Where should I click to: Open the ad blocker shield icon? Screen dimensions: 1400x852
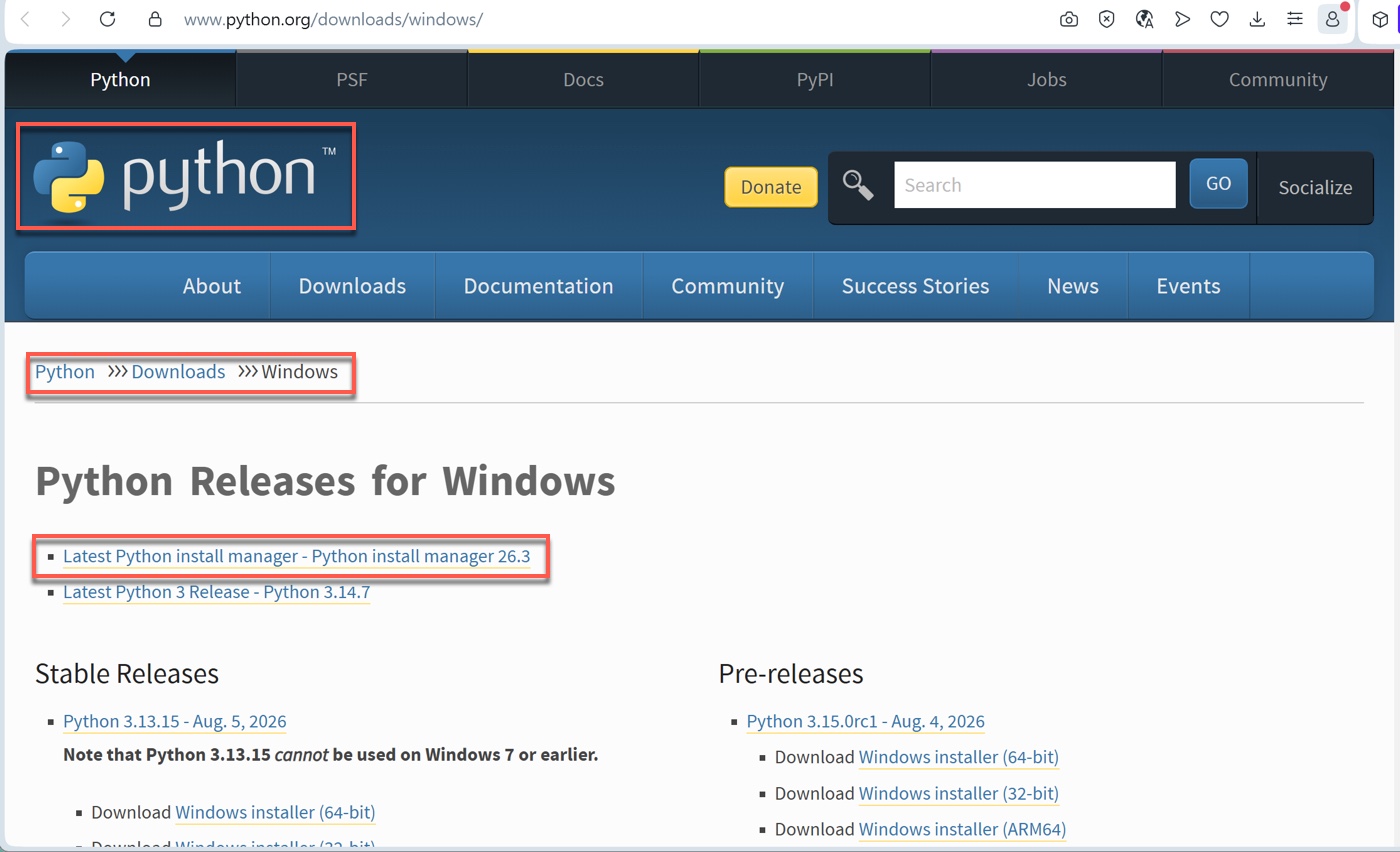point(1106,19)
